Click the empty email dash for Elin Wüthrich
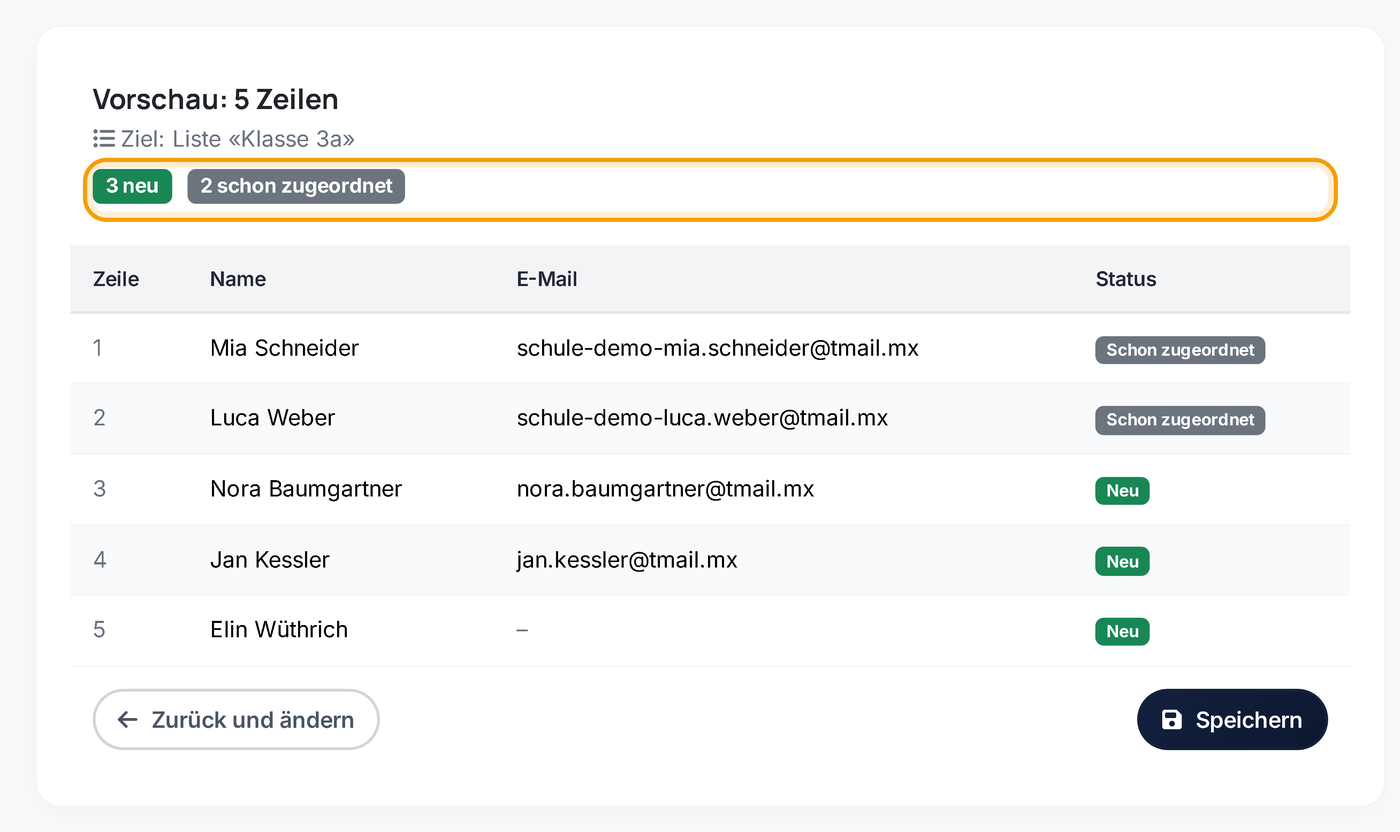The height and width of the screenshot is (832, 1400). 523,630
